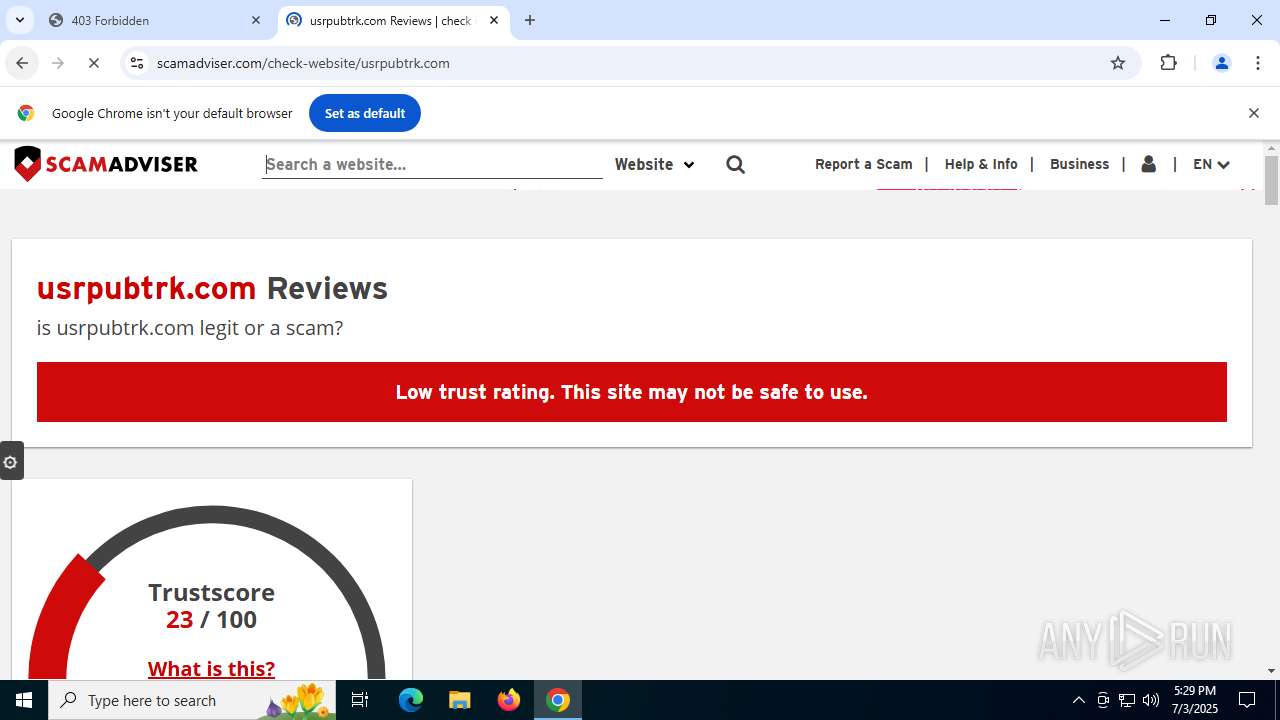Select the Chrome taskbar icon
The height and width of the screenshot is (720, 1280).
[x=558, y=700]
